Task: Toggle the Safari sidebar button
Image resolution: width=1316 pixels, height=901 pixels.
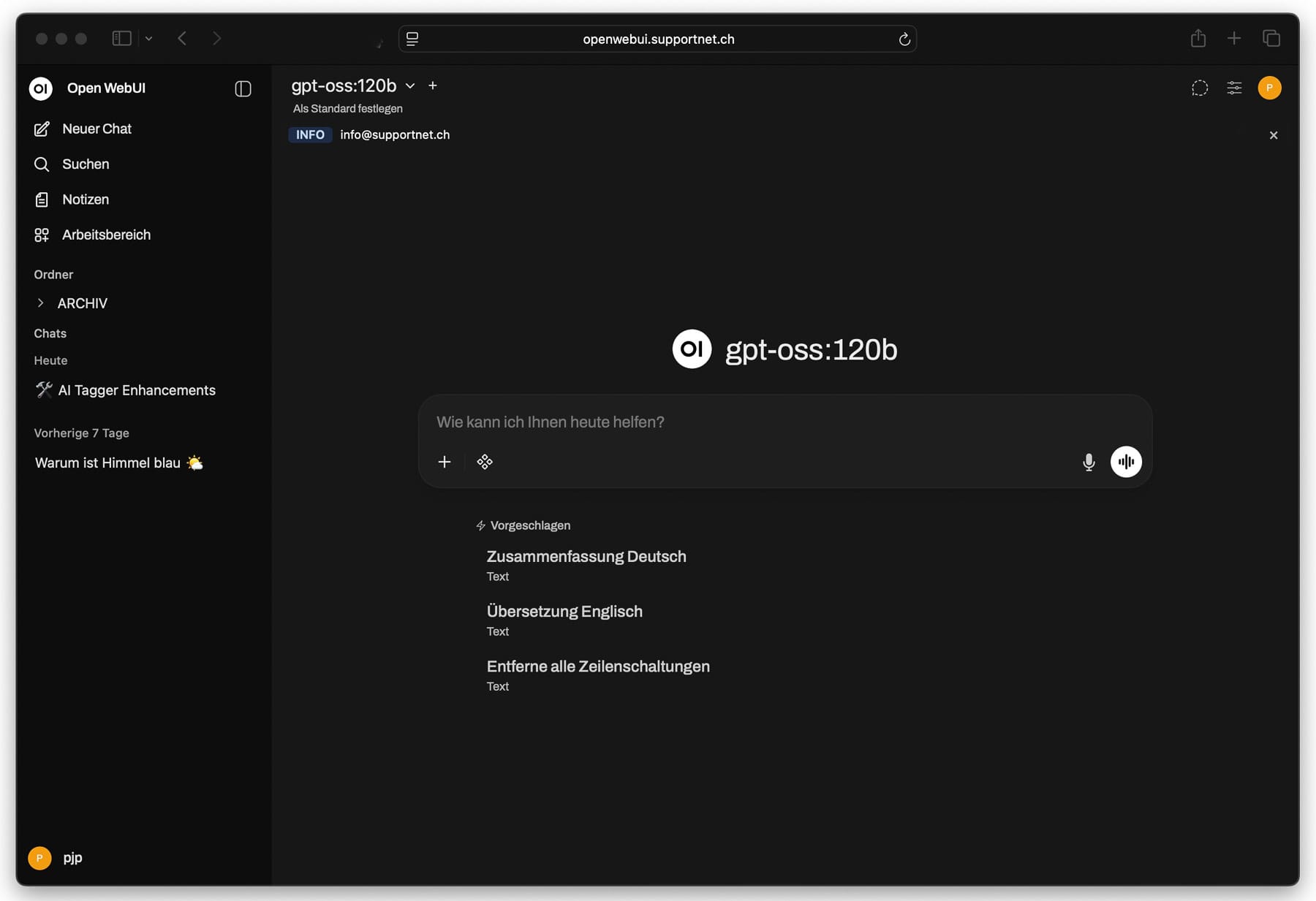Action: [121, 38]
